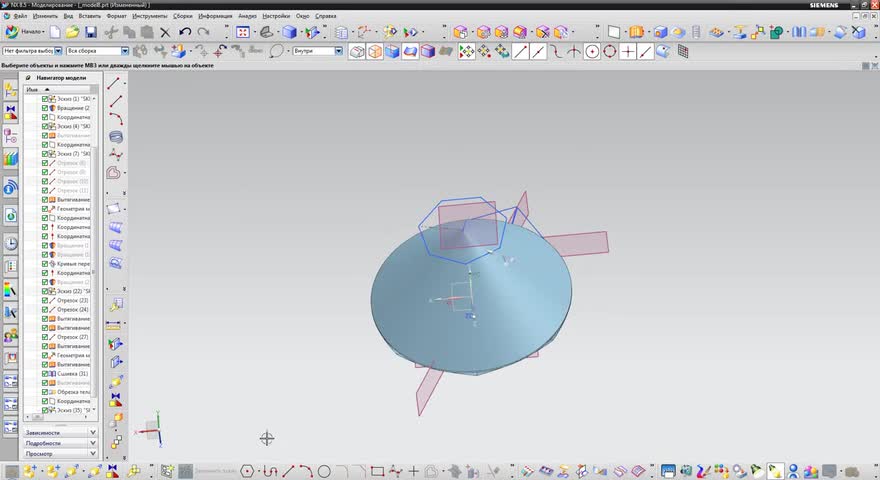Click the lasso selection tool icon
The height and width of the screenshot is (480, 880).
[x=276, y=52]
